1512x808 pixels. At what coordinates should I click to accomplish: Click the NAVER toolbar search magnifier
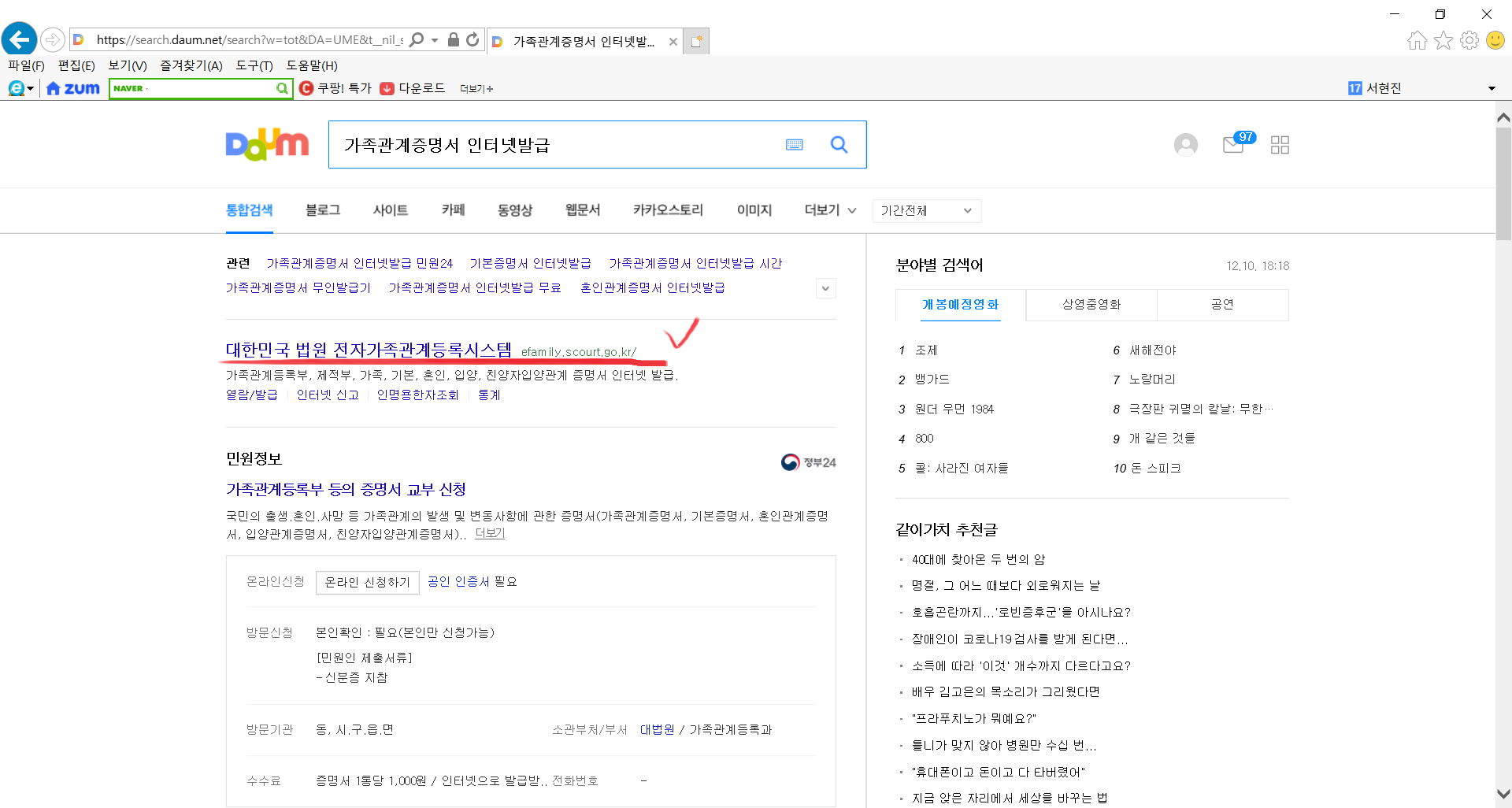pyautogui.click(x=282, y=88)
